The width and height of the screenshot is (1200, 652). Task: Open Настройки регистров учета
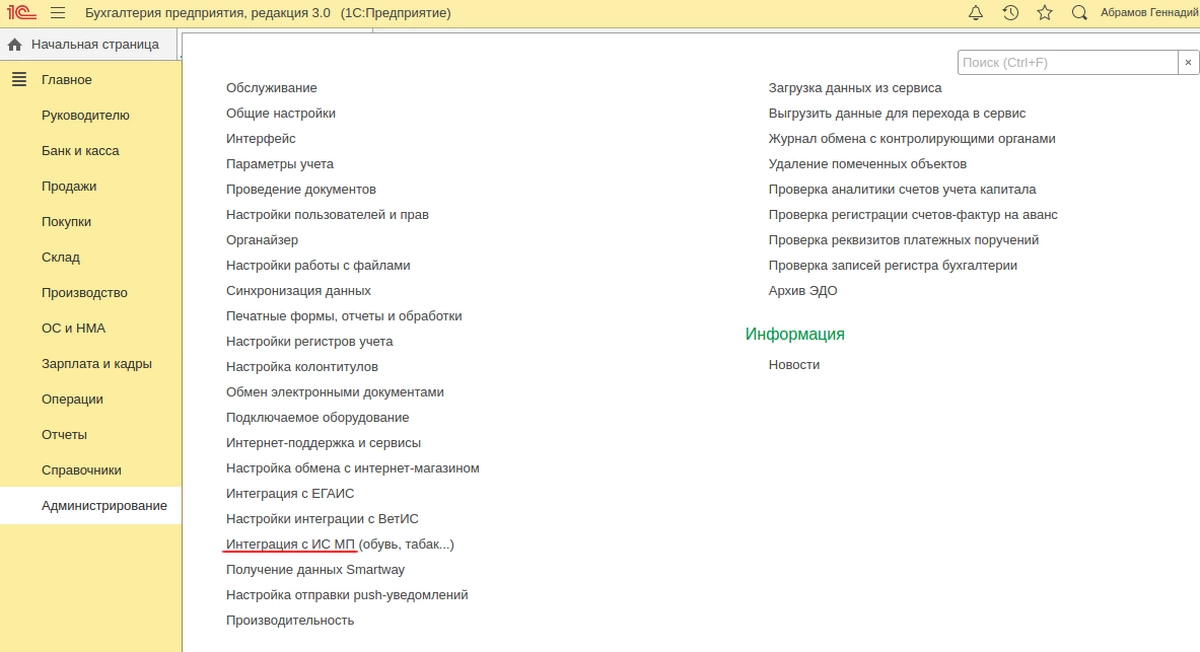click(x=309, y=341)
